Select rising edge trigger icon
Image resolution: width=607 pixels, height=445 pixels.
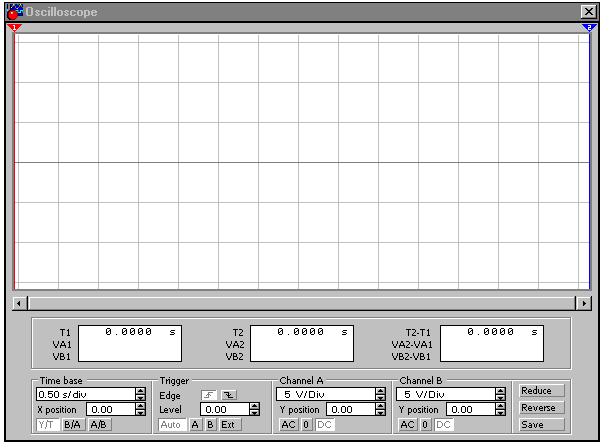pos(209,395)
